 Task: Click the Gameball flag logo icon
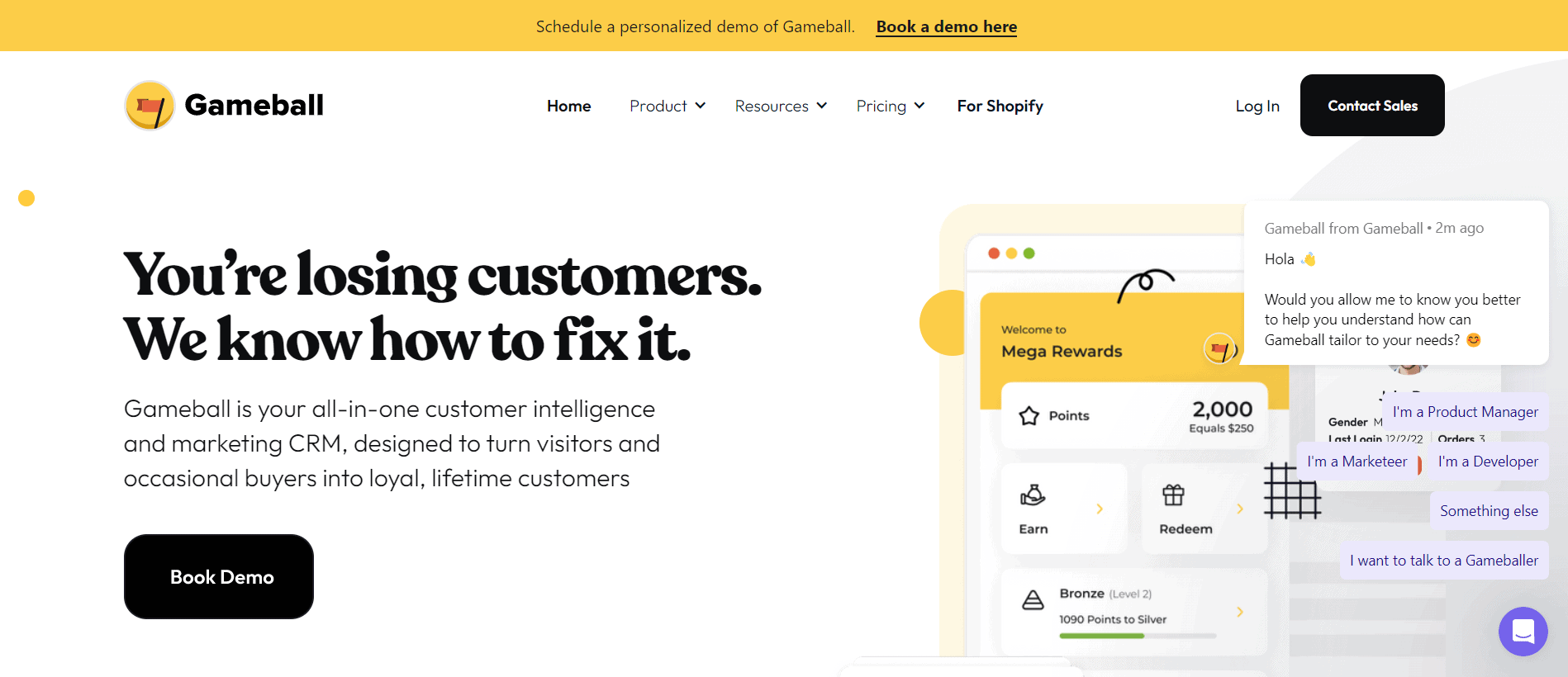pos(150,106)
